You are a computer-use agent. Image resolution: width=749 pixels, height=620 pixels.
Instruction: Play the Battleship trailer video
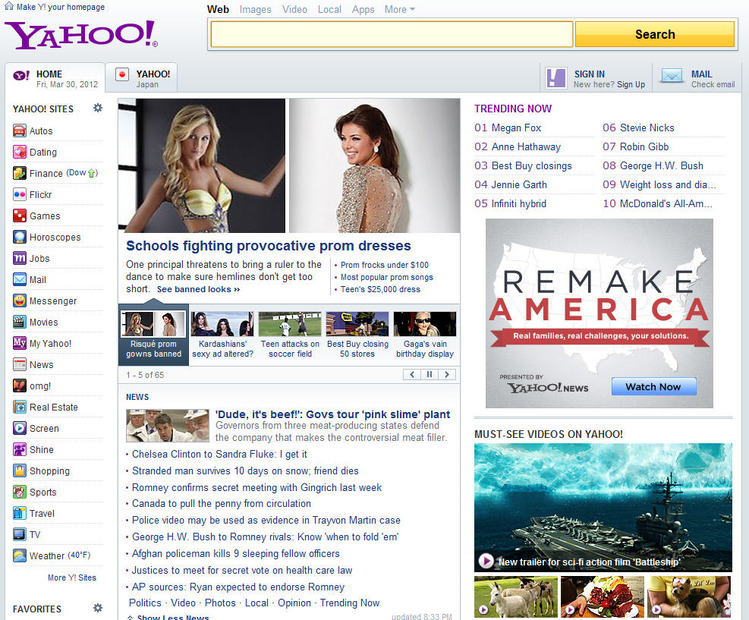pyautogui.click(x=603, y=507)
